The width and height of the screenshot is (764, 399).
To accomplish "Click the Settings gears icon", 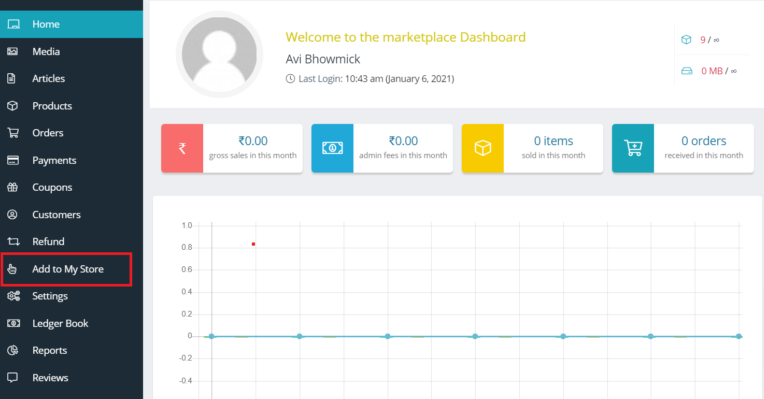I will click(14, 296).
